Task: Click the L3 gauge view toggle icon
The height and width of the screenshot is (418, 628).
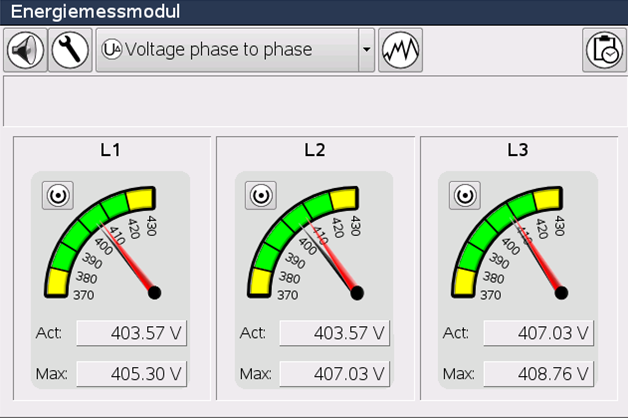Action: point(465,195)
